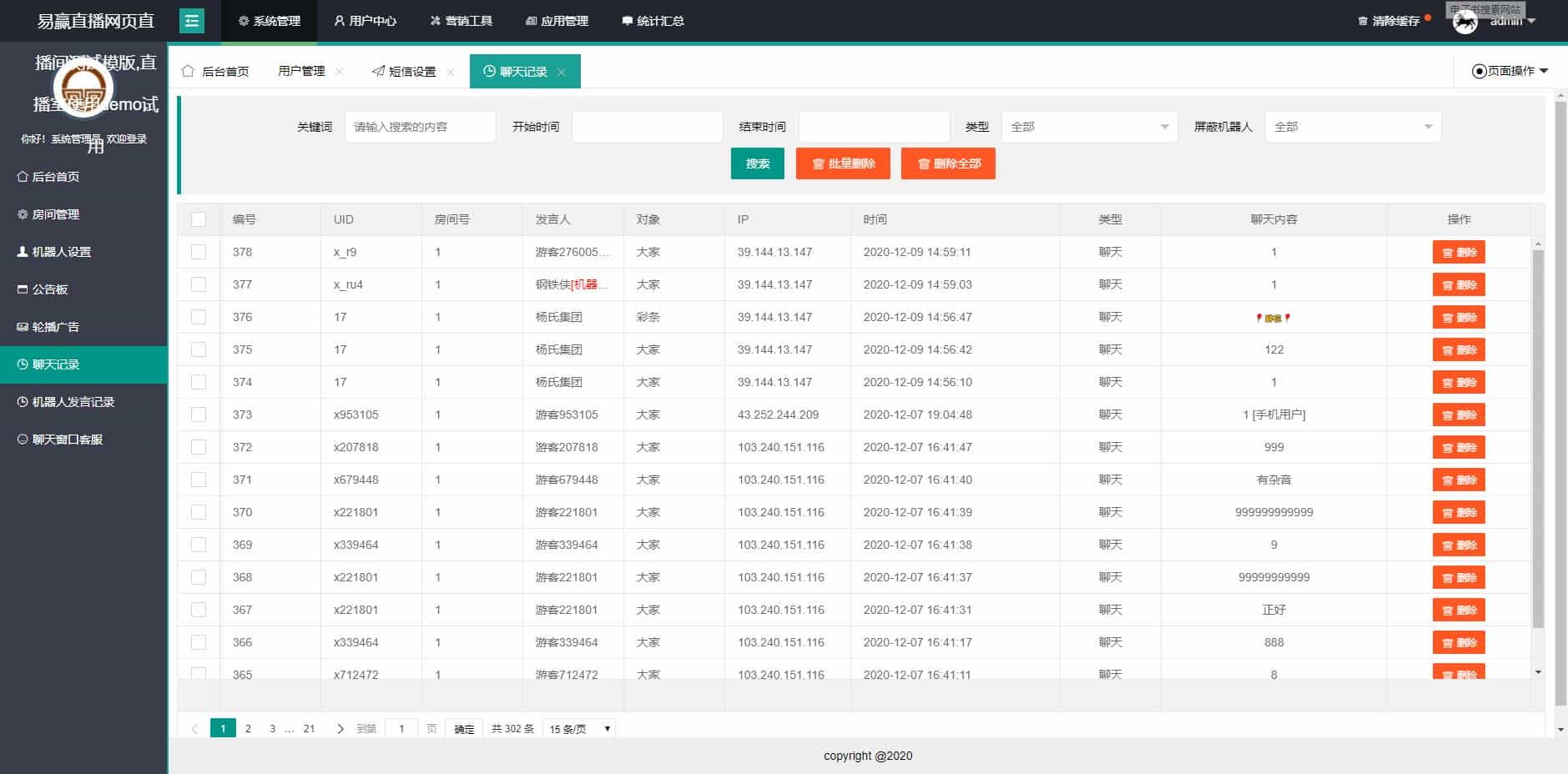Expand the 类型 dropdown
The width and height of the screenshot is (1568, 774).
[x=1090, y=127]
